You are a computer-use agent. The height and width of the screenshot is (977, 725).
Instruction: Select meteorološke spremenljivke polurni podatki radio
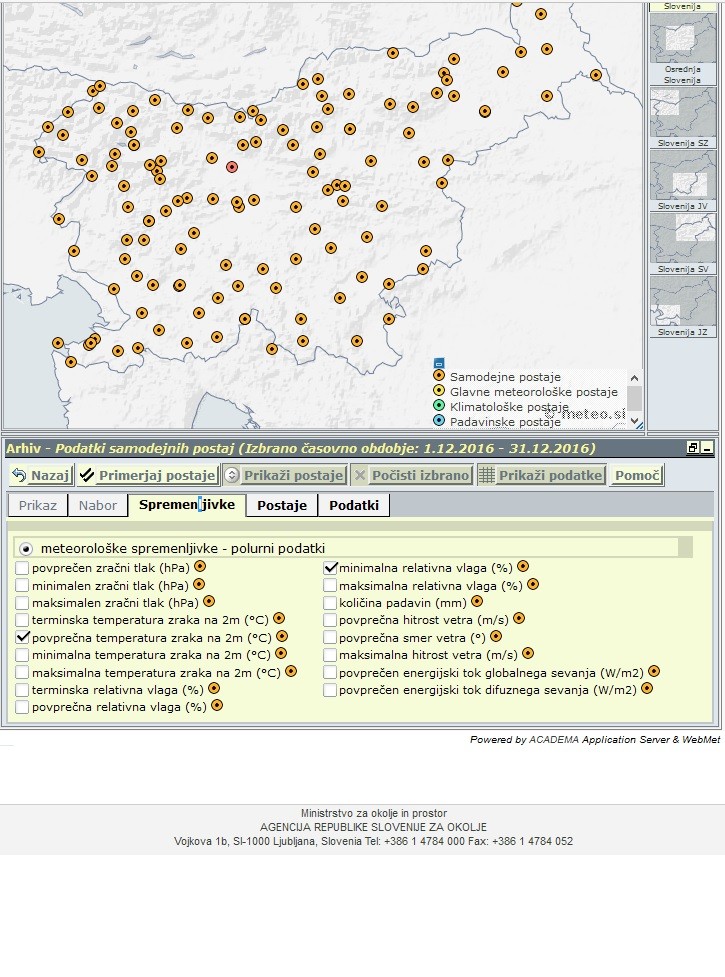(x=26, y=548)
